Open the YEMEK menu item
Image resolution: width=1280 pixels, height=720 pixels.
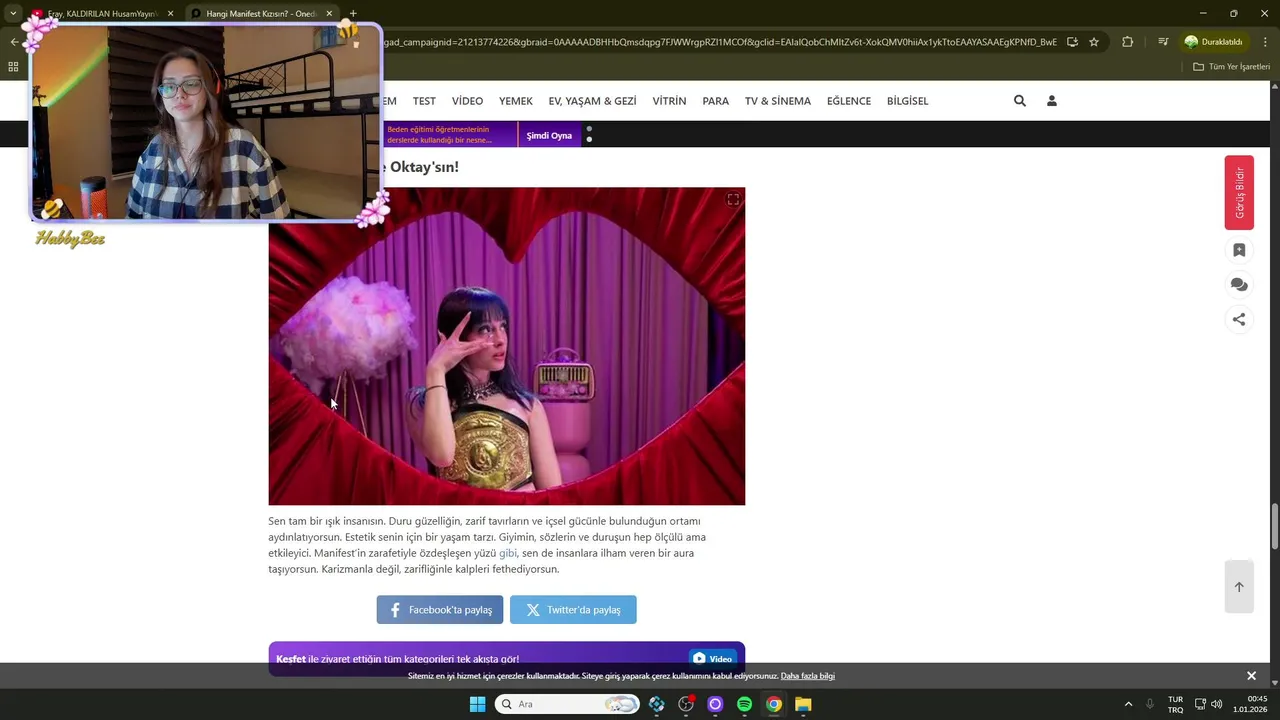click(516, 101)
